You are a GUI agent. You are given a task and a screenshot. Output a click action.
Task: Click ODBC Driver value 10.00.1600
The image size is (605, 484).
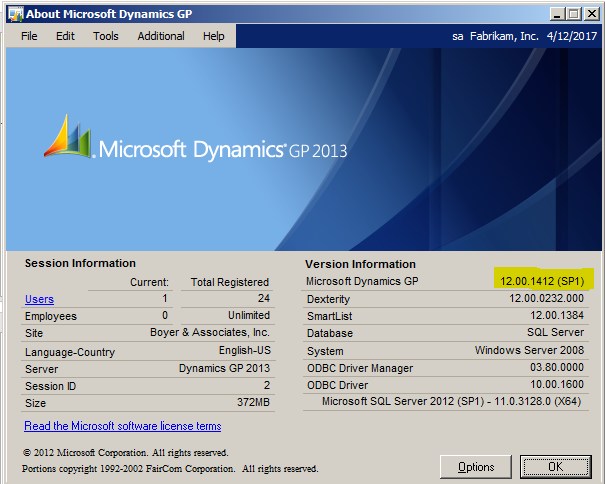coord(557,384)
